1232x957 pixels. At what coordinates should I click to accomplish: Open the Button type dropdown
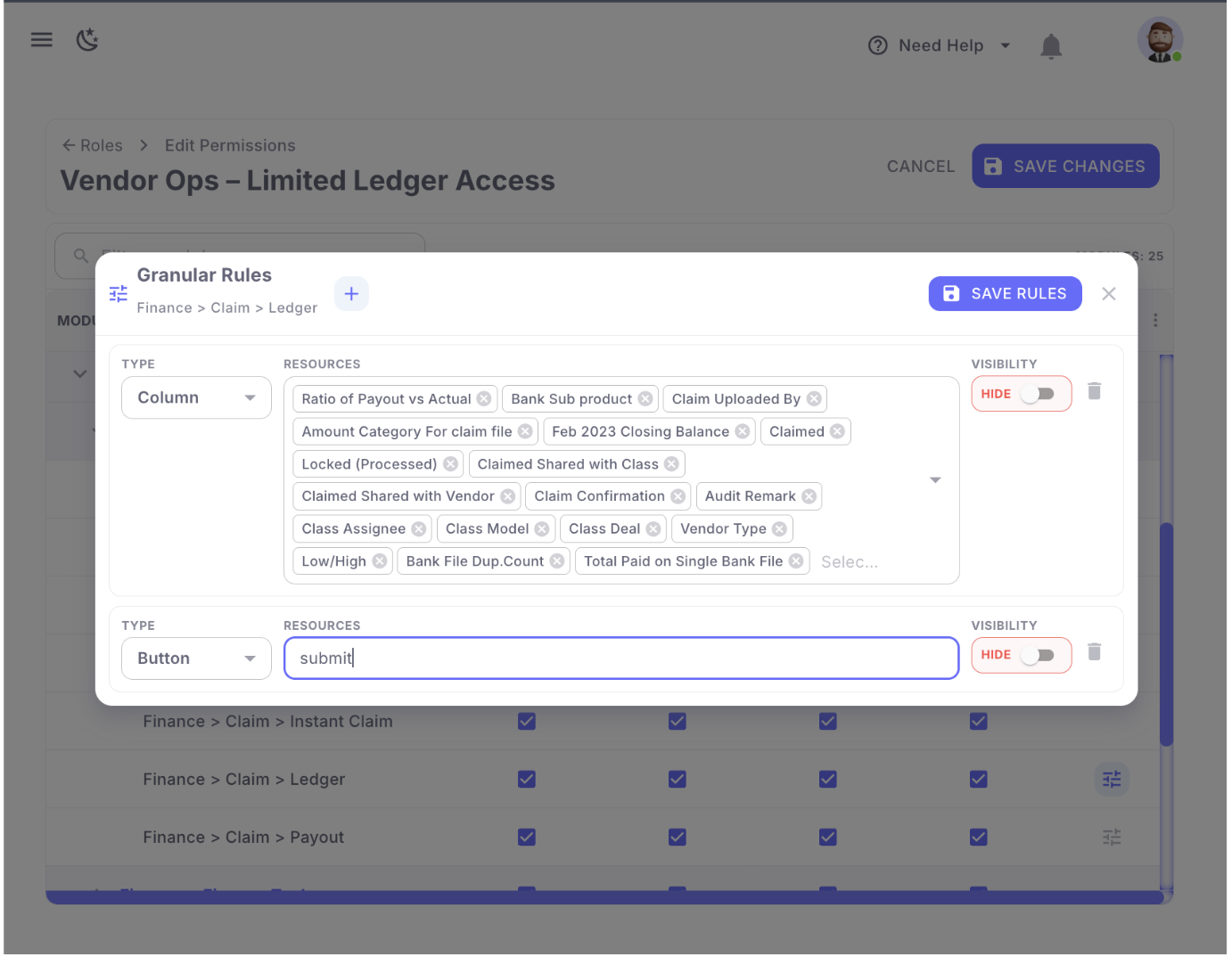pos(196,659)
